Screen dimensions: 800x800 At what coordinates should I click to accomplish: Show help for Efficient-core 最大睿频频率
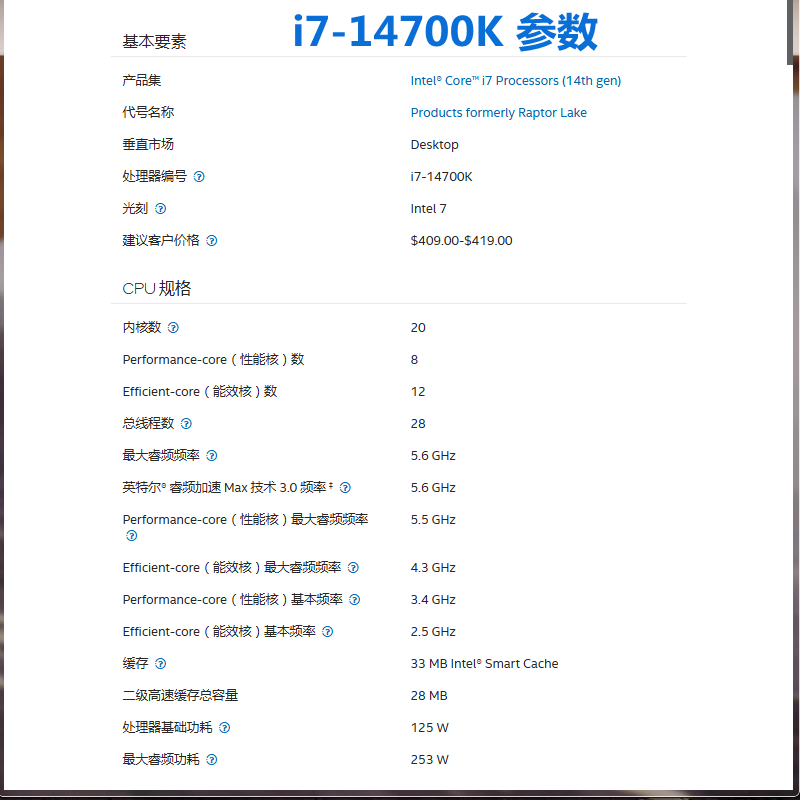(x=353, y=568)
